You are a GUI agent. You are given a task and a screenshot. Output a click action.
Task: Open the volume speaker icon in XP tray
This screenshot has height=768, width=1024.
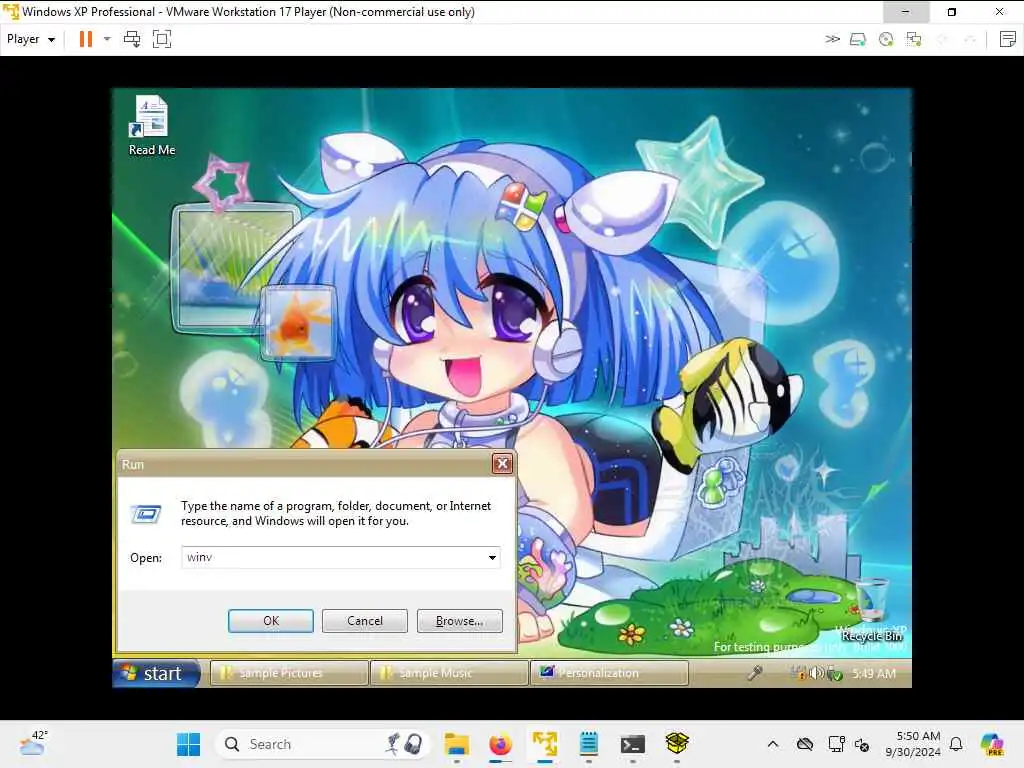[x=816, y=673]
